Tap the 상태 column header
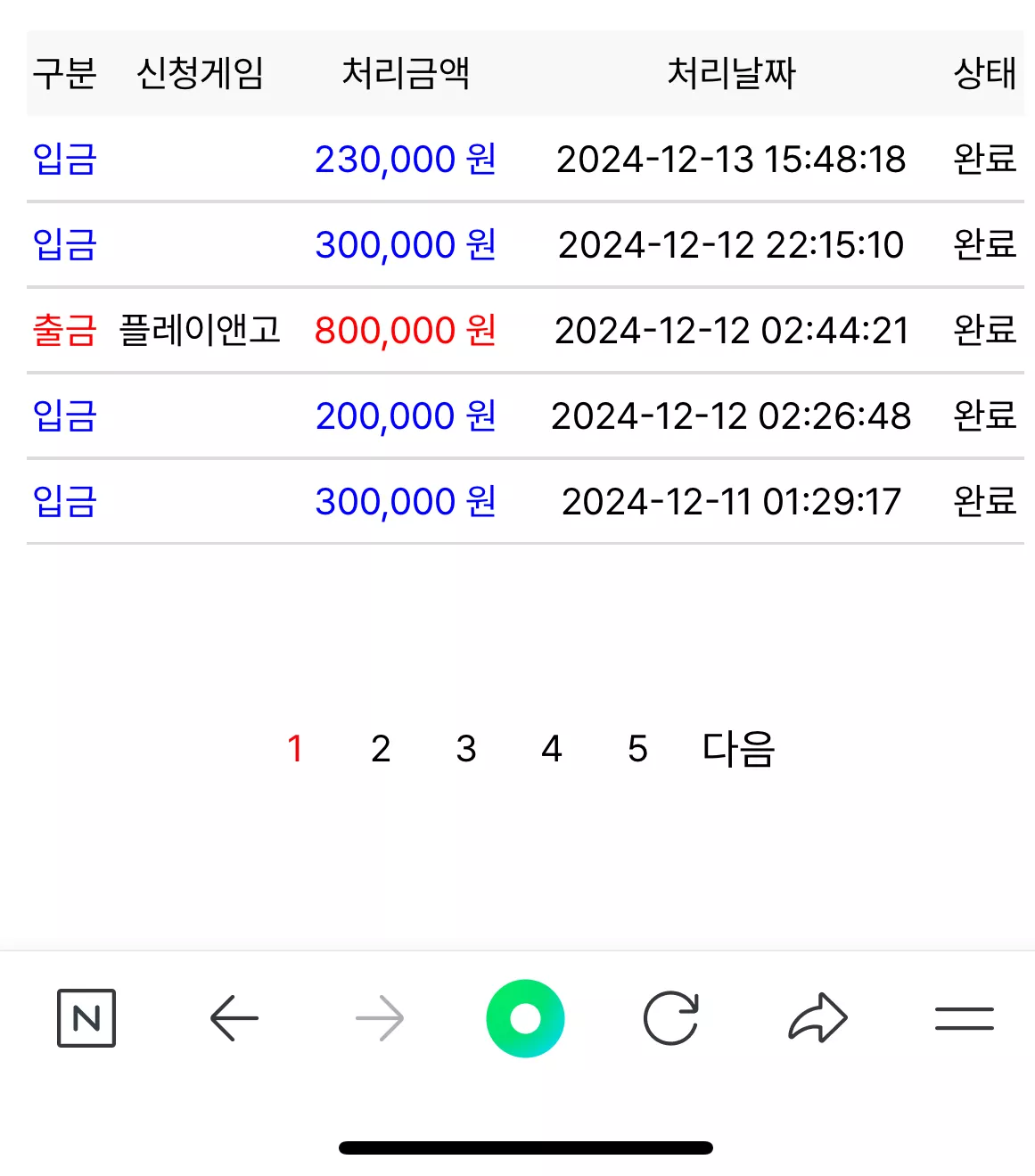 click(985, 73)
